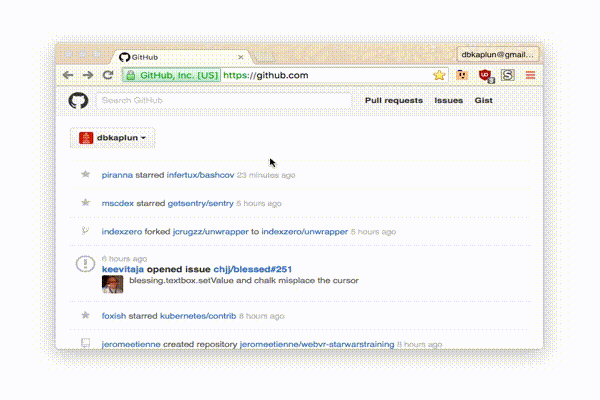
Task: Open the S extension icon in toolbar
Action: click(x=508, y=75)
